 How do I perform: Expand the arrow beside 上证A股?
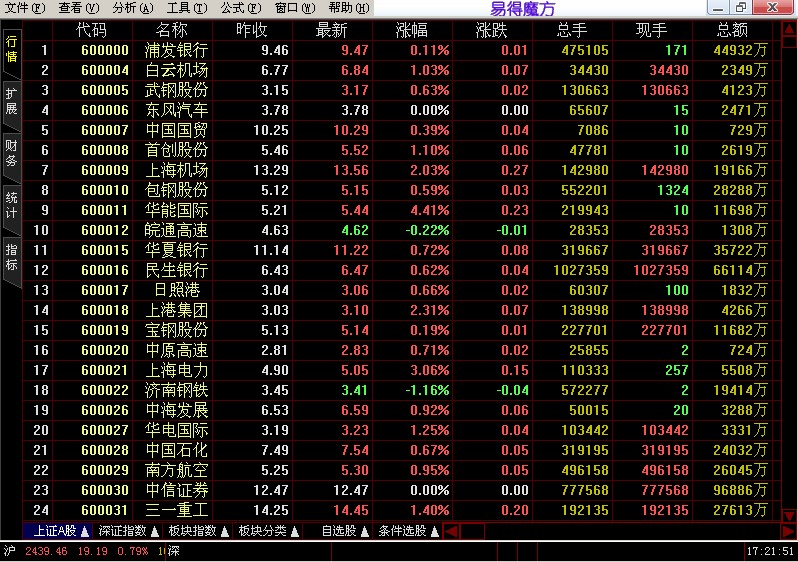(x=85, y=531)
